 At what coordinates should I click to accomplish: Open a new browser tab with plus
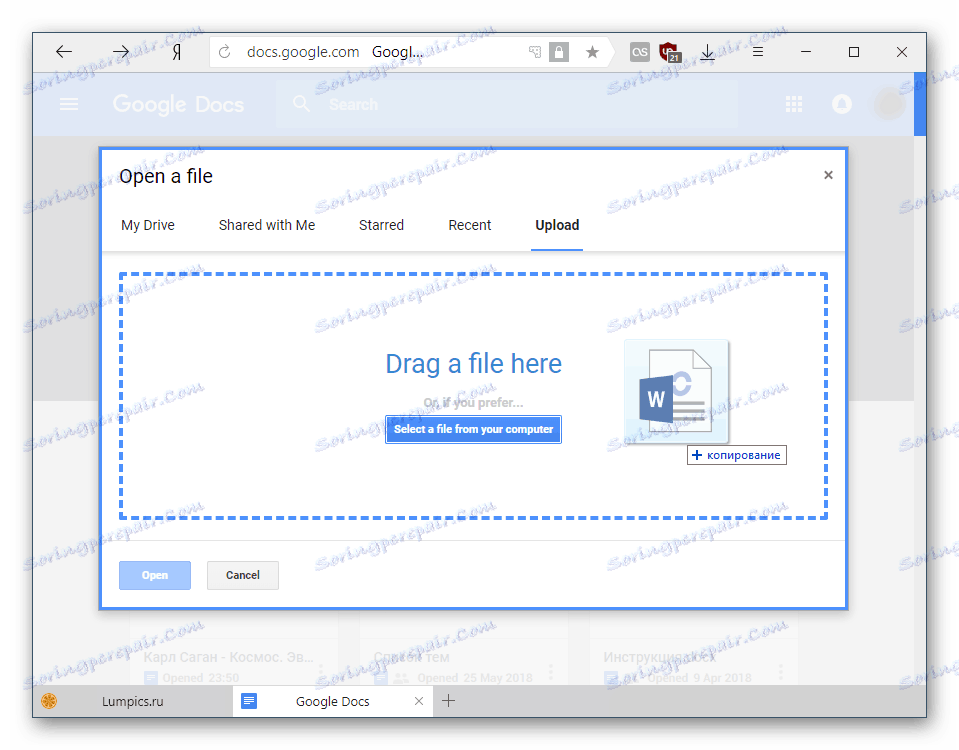[x=448, y=701]
